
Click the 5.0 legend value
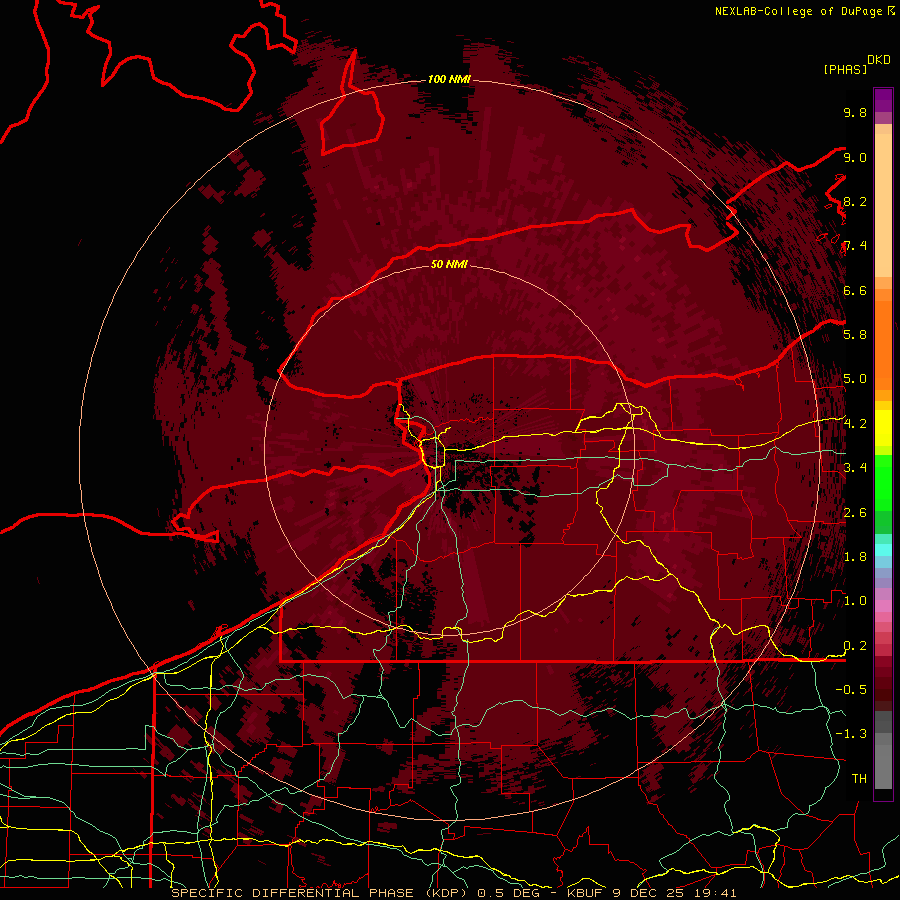(855, 379)
